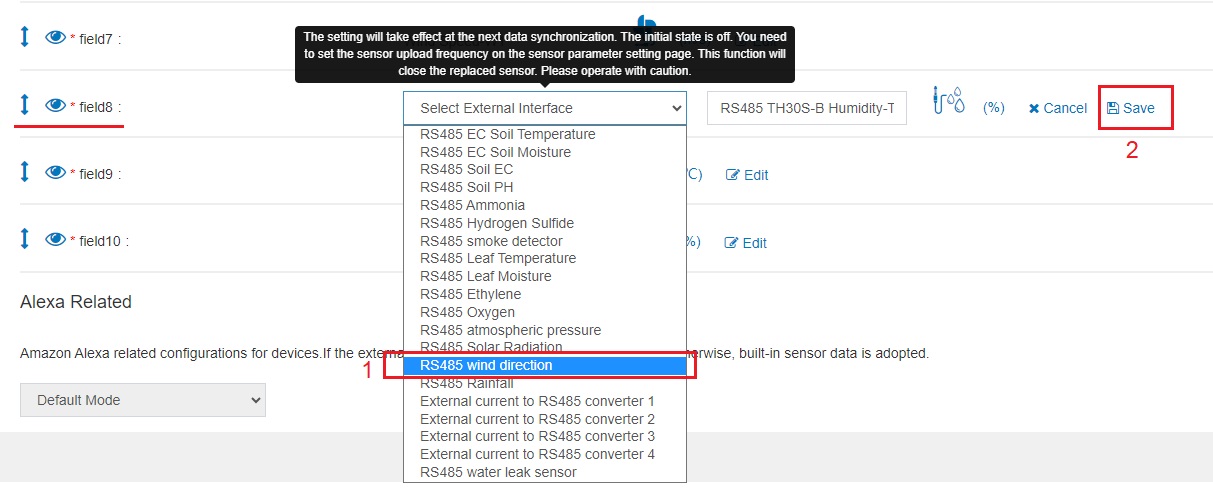Toggle field7 visibility eye icon

click(x=55, y=37)
